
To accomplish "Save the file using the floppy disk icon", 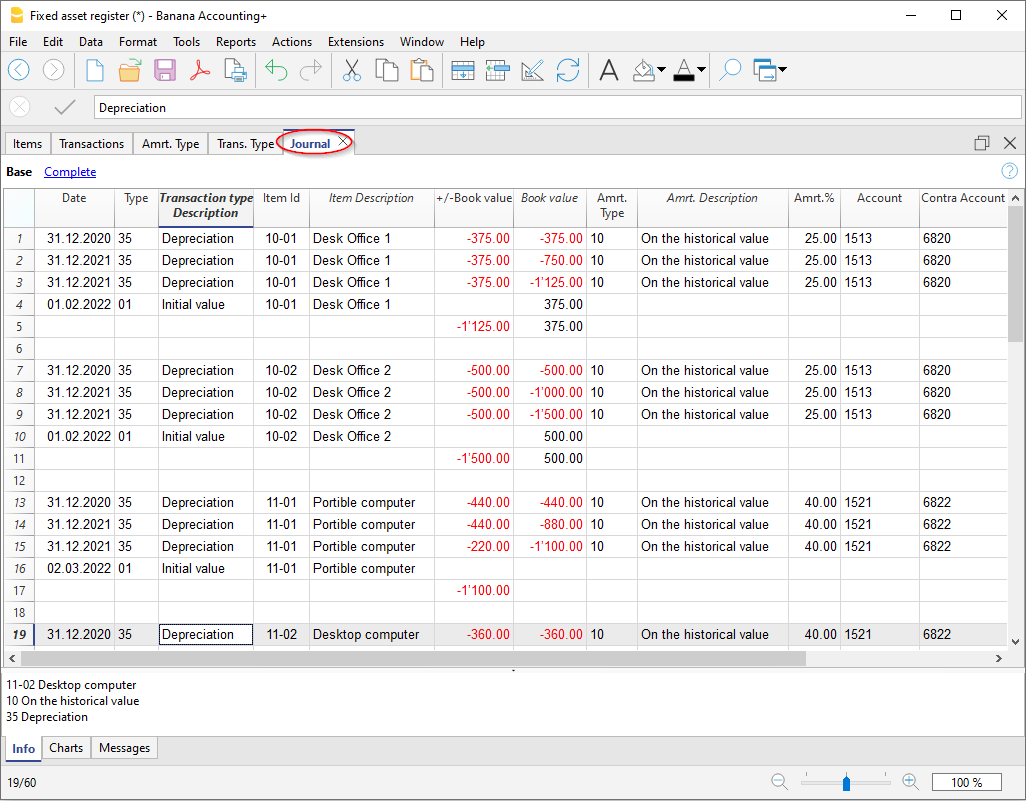I will tap(165, 70).
